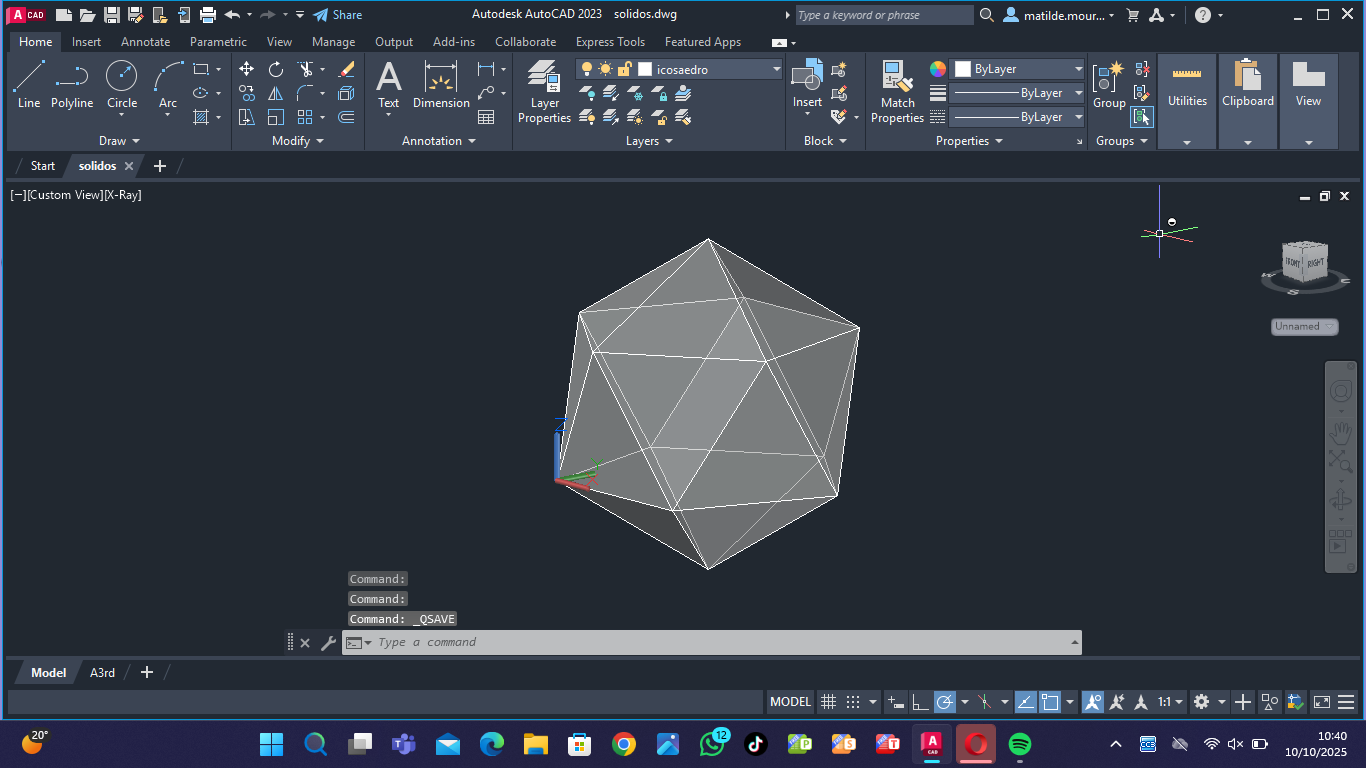Toggle drawing grid display in status bar
This screenshot has width=1366, height=768.
point(827,702)
